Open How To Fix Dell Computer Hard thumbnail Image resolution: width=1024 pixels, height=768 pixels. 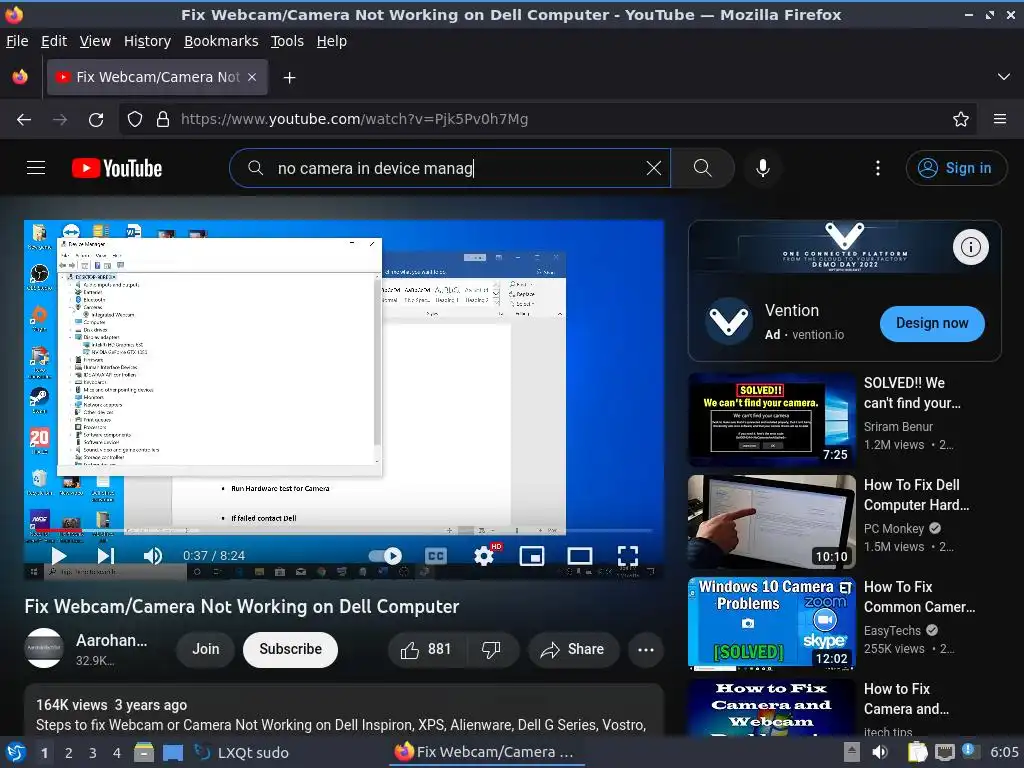771,521
